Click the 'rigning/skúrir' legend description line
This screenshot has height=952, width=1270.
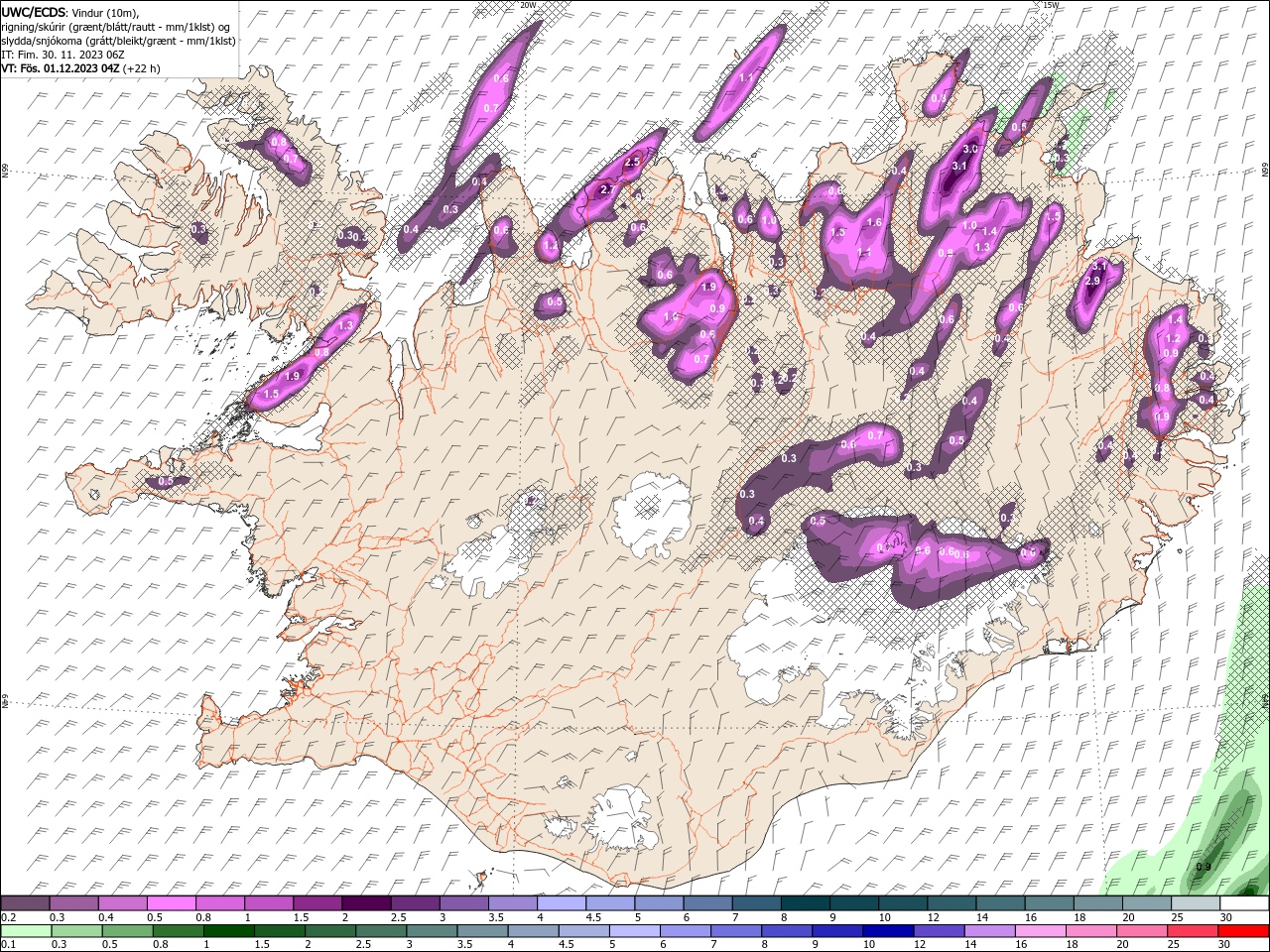coord(117,27)
